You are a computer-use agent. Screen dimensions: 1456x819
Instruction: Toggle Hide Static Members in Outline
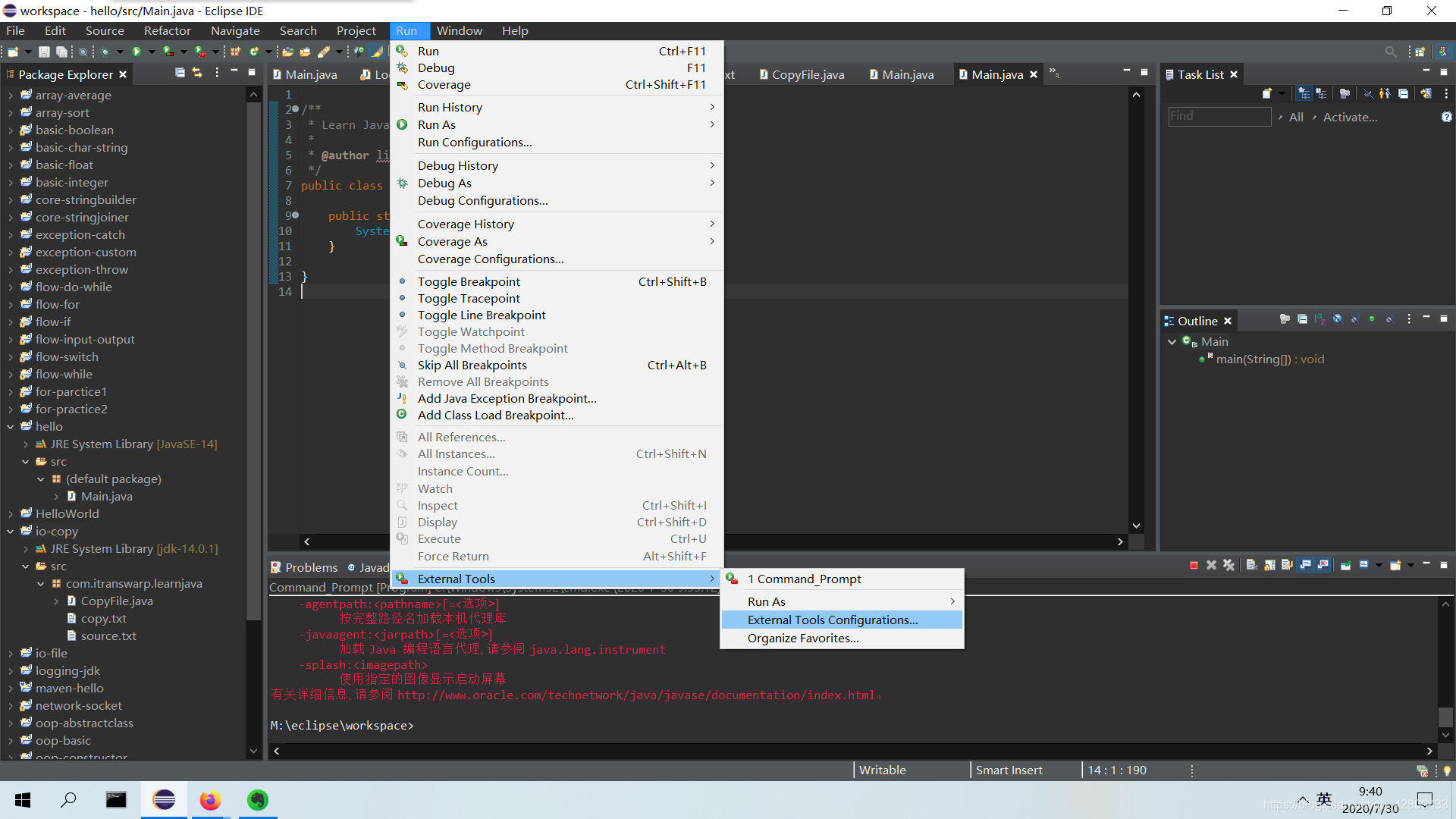coord(1354,319)
